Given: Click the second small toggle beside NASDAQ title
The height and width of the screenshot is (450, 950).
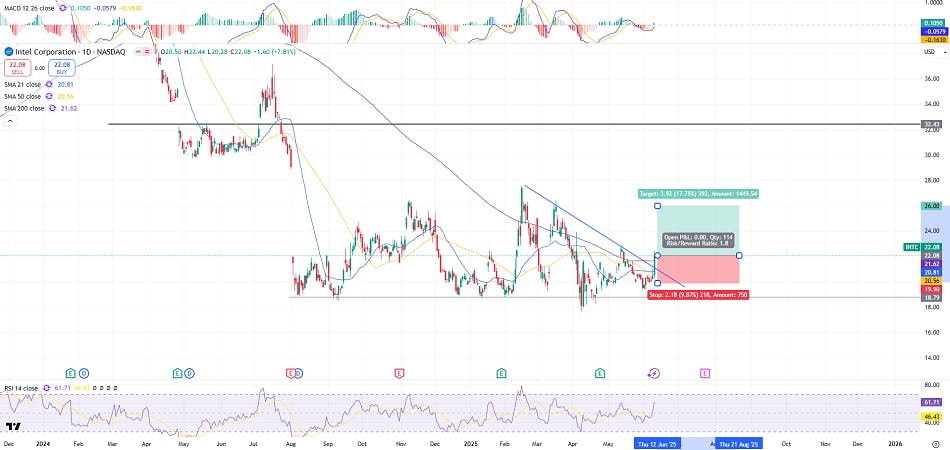Looking at the screenshot, I should coord(147,52).
